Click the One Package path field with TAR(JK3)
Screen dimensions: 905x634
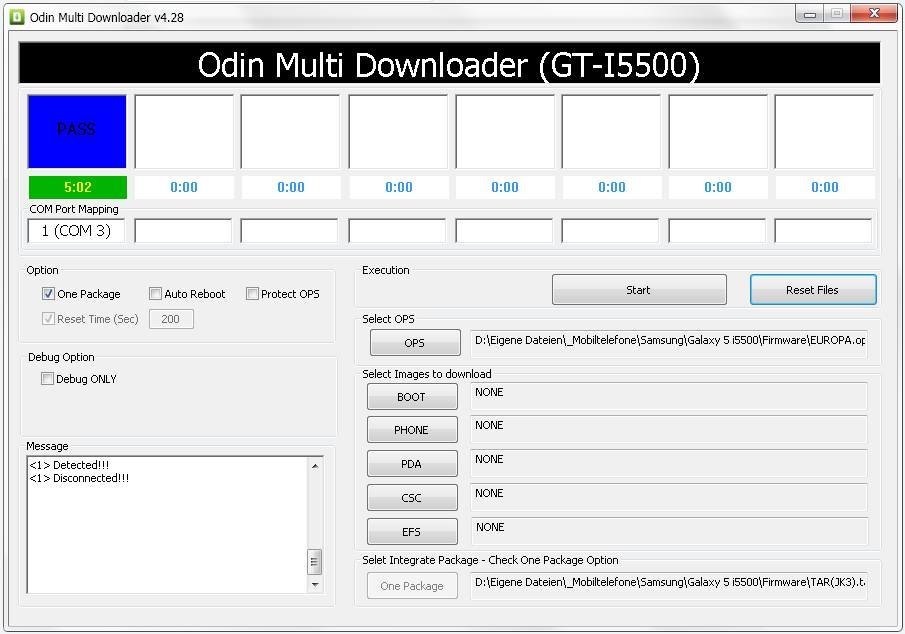[x=669, y=585]
